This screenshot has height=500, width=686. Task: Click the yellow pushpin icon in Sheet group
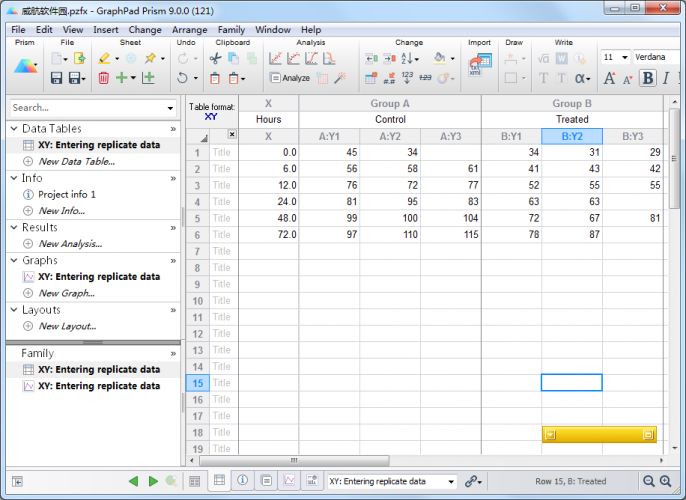(151, 58)
